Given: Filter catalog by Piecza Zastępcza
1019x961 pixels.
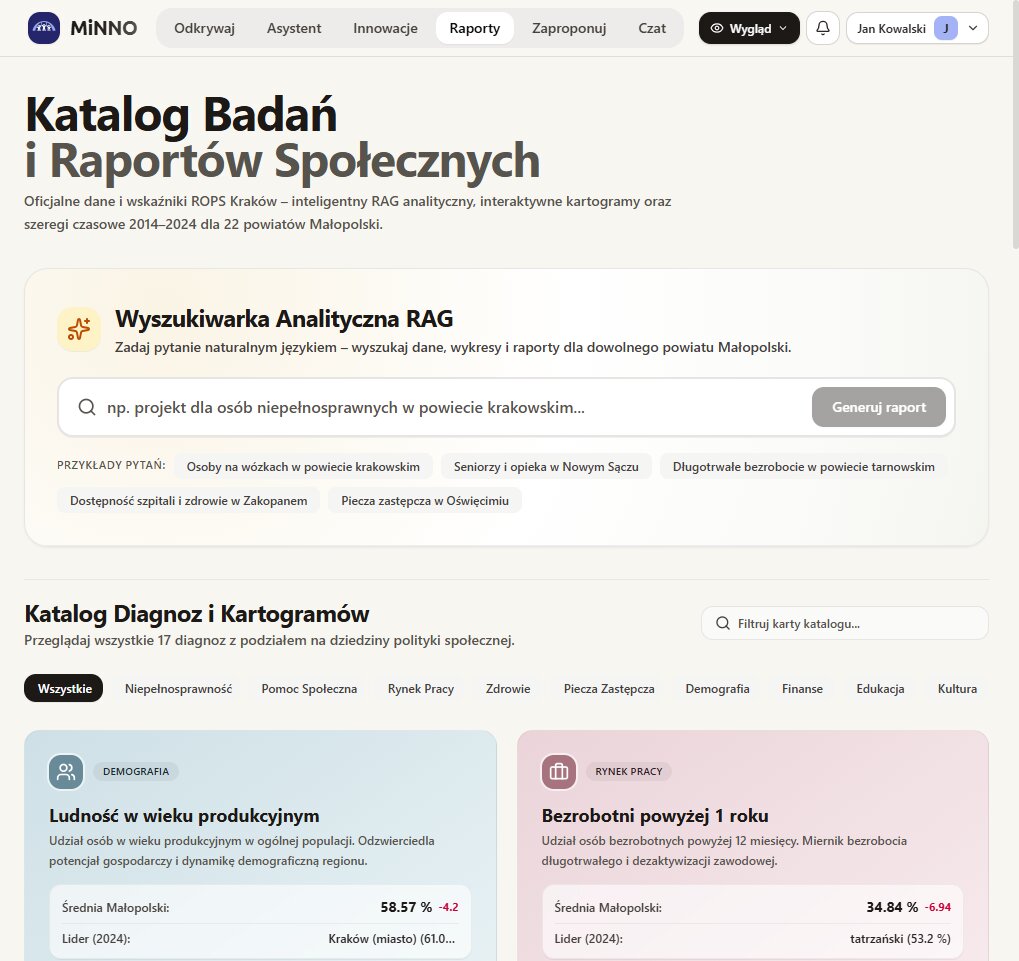Looking at the screenshot, I should tap(609, 688).
